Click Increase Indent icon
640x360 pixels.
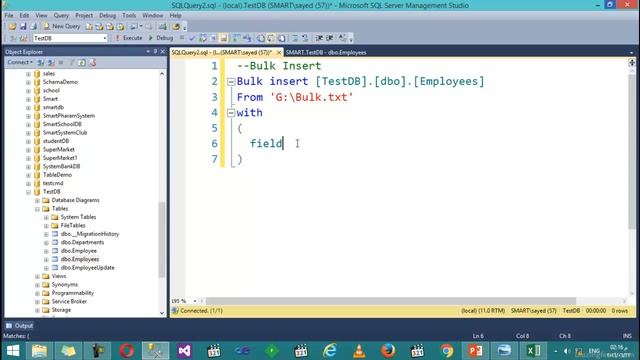point(330,38)
